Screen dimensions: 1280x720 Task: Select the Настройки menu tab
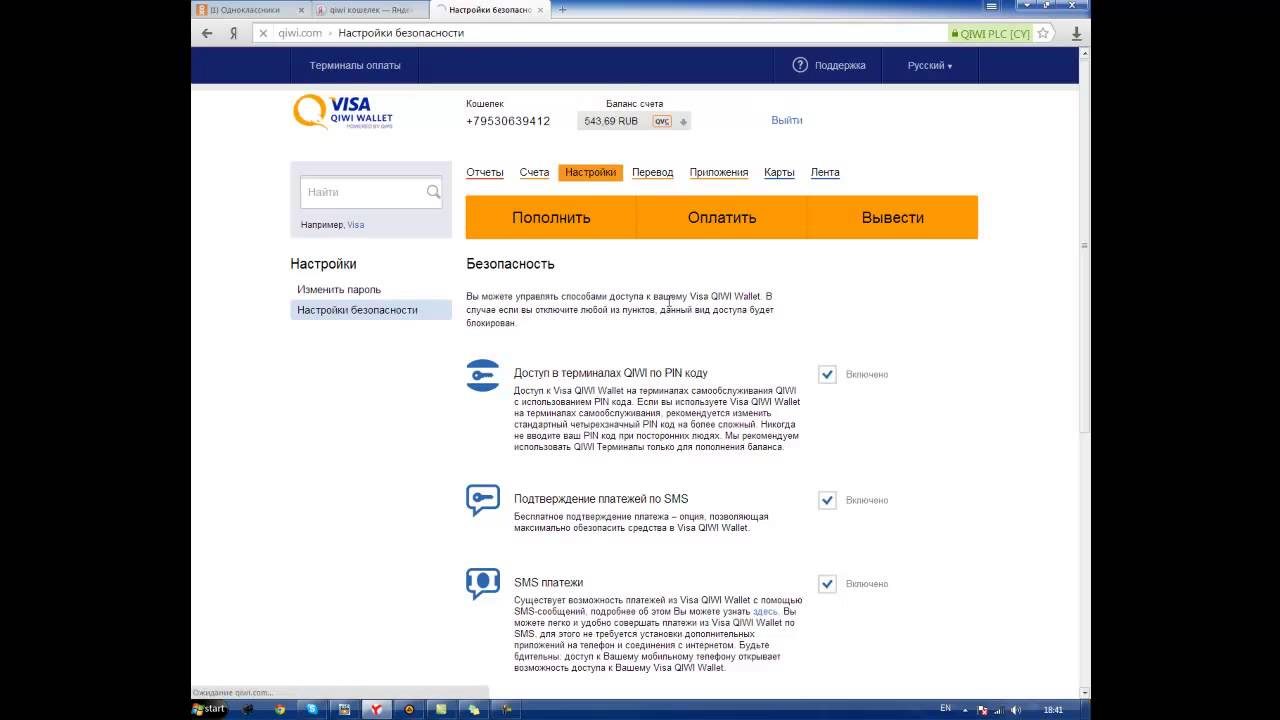(590, 172)
